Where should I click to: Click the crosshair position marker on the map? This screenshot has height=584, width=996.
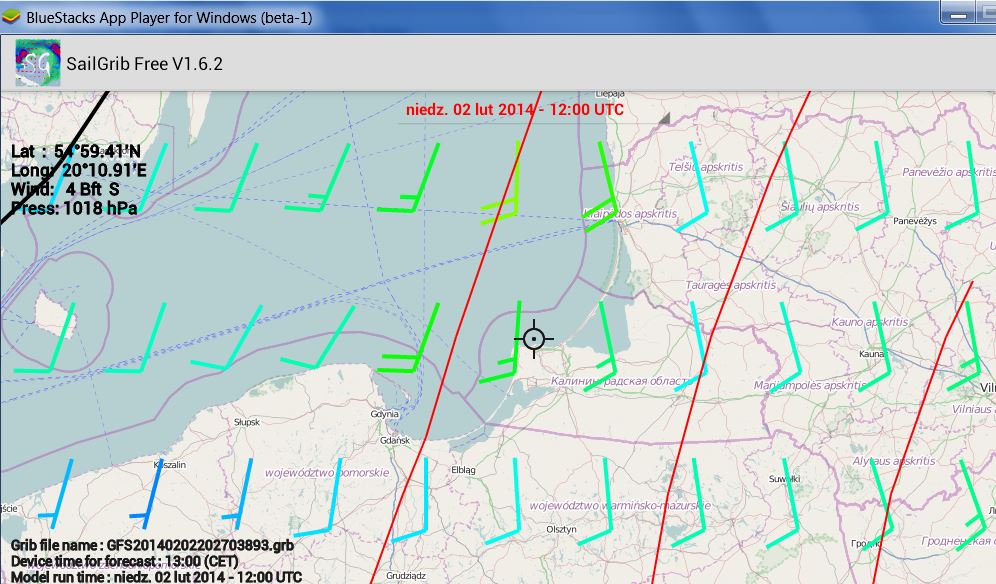pos(534,339)
